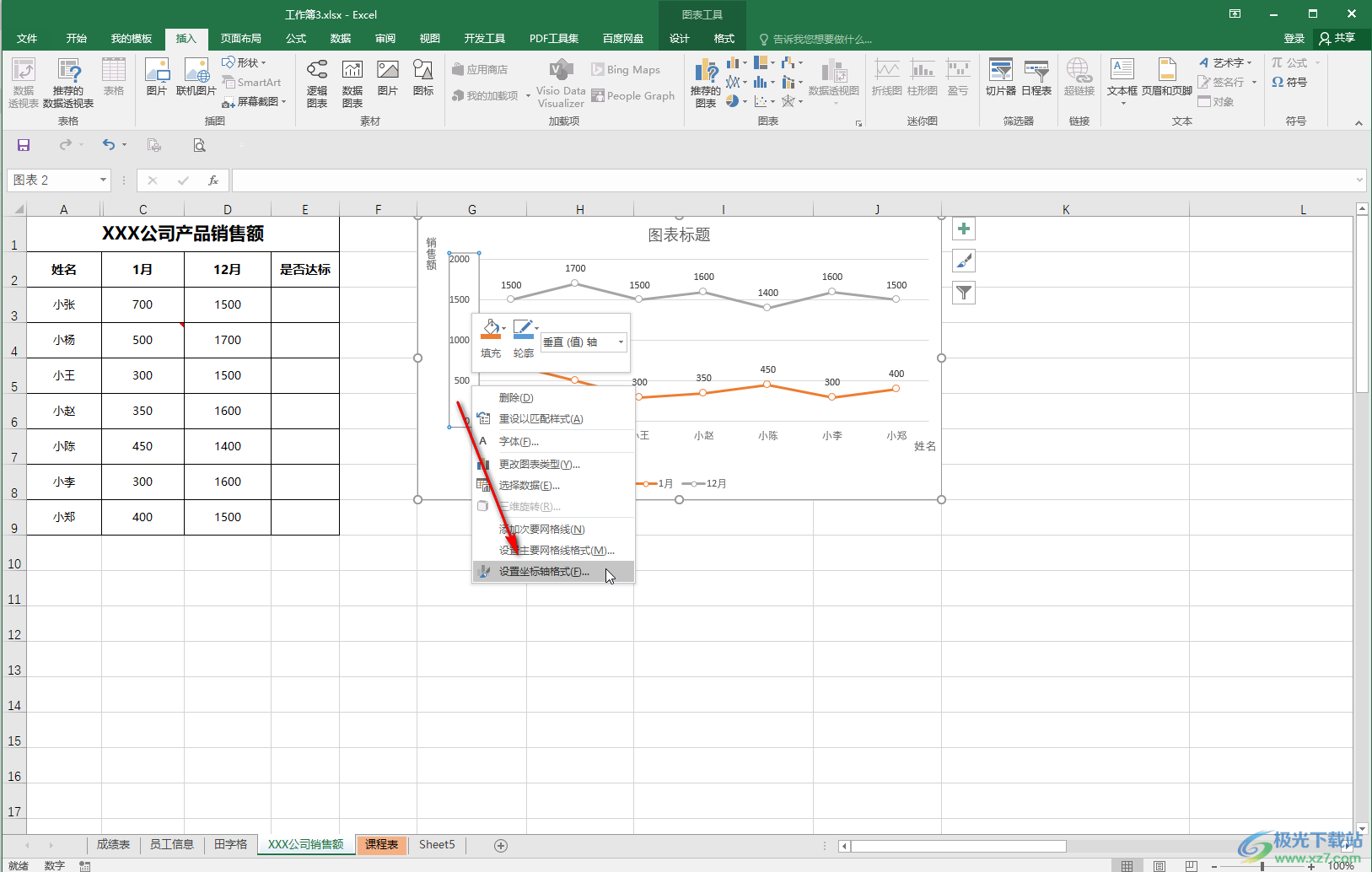
Task: Insert a Symbol
Action: pos(1289,82)
